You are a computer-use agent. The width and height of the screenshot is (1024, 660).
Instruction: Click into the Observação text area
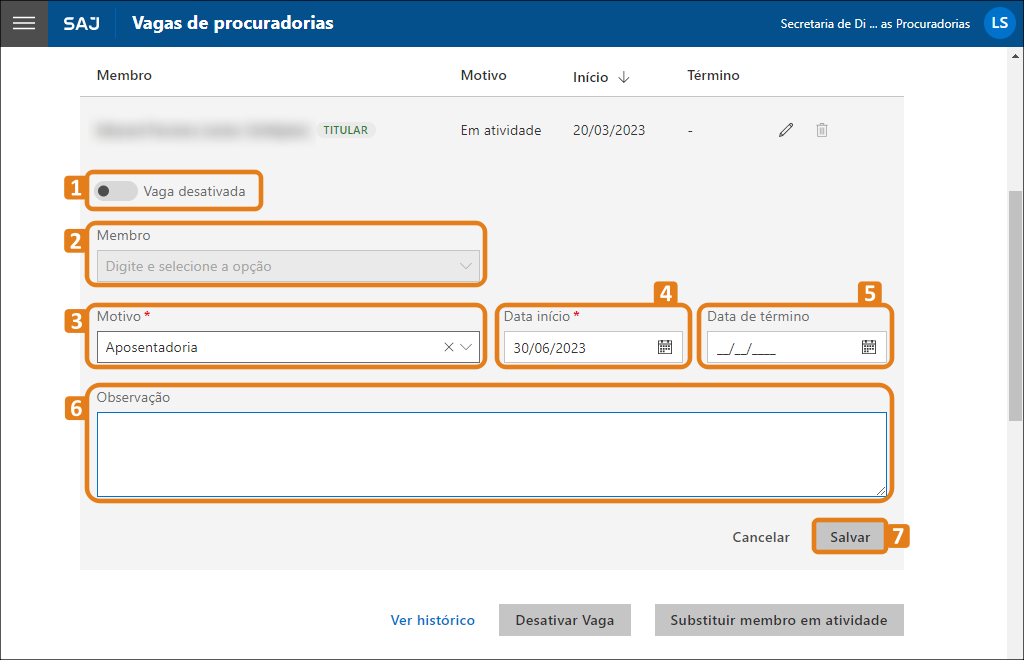[491, 454]
